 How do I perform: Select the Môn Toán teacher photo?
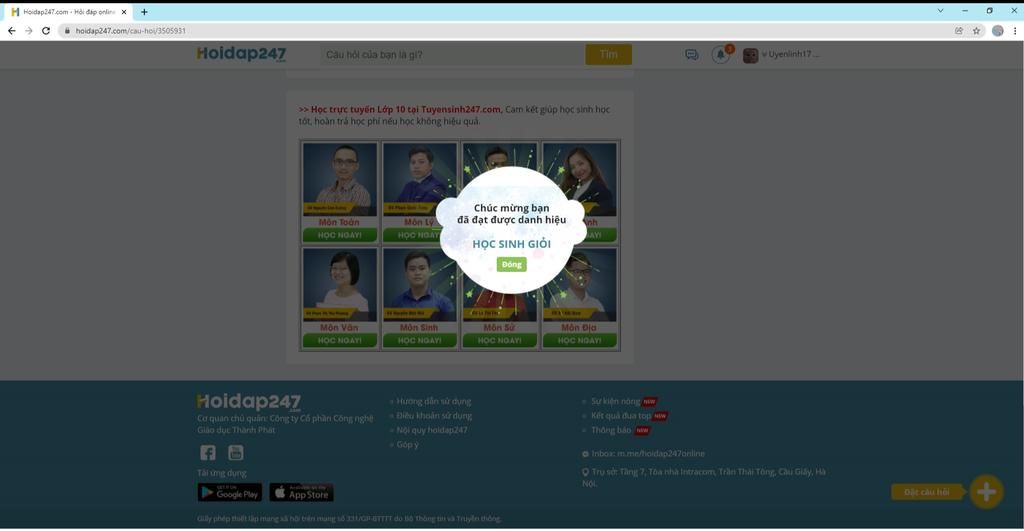tap(340, 179)
